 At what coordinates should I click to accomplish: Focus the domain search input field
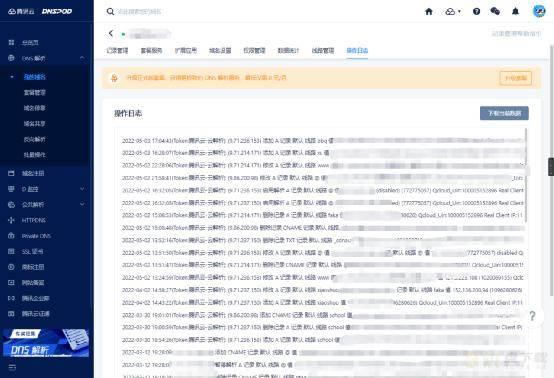tap(140, 12)
